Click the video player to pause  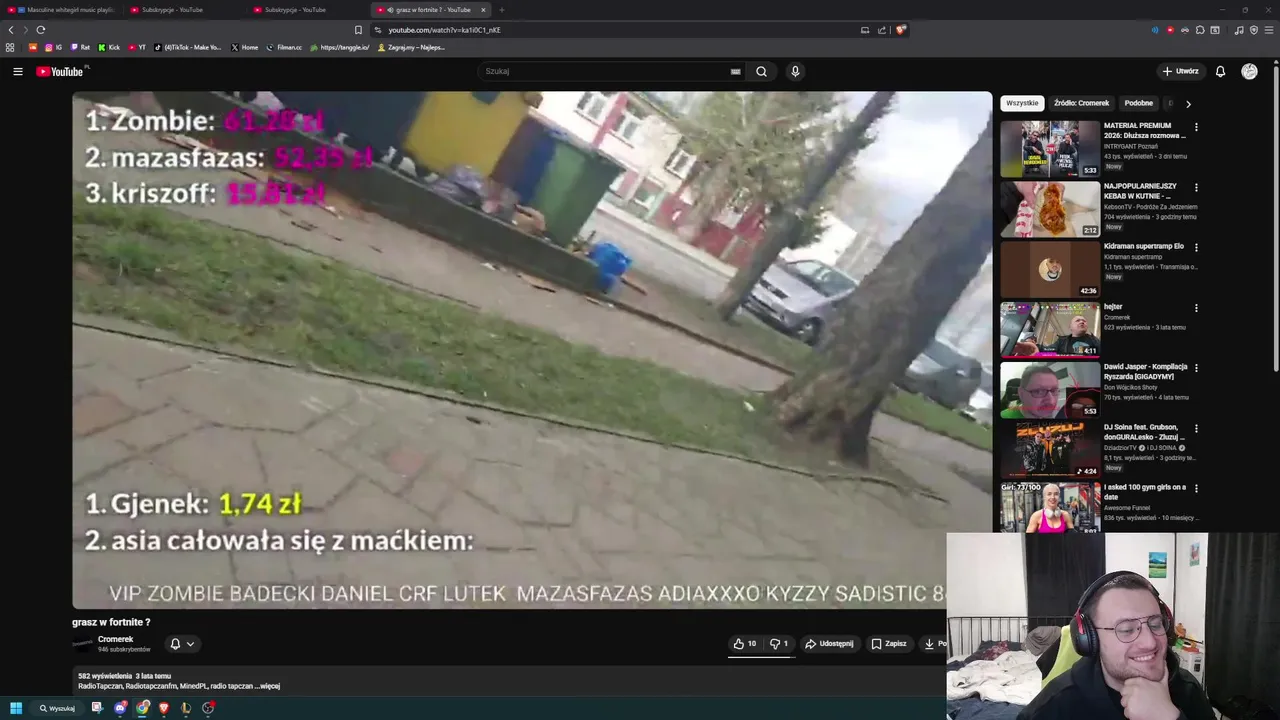click(532, 350)
